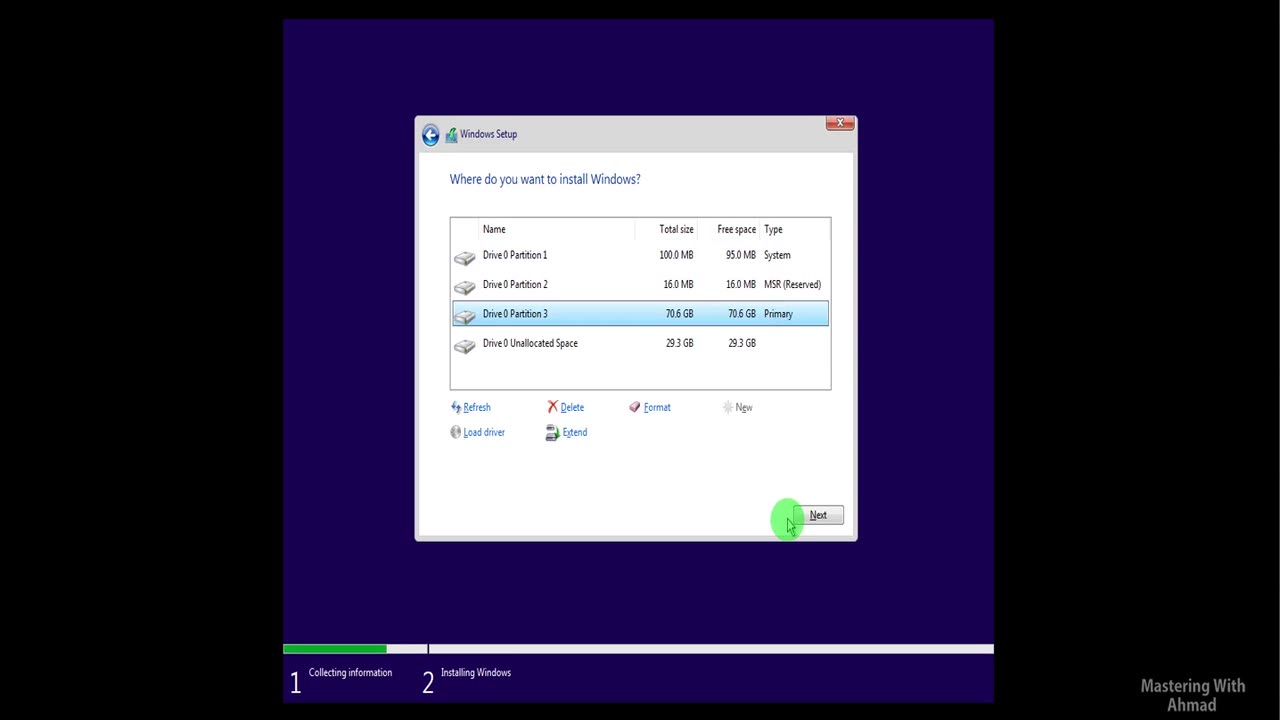Viewport: 1280px width, 720px height.
Task: Click the green setup progress bar
Action: tap(335, 649)
